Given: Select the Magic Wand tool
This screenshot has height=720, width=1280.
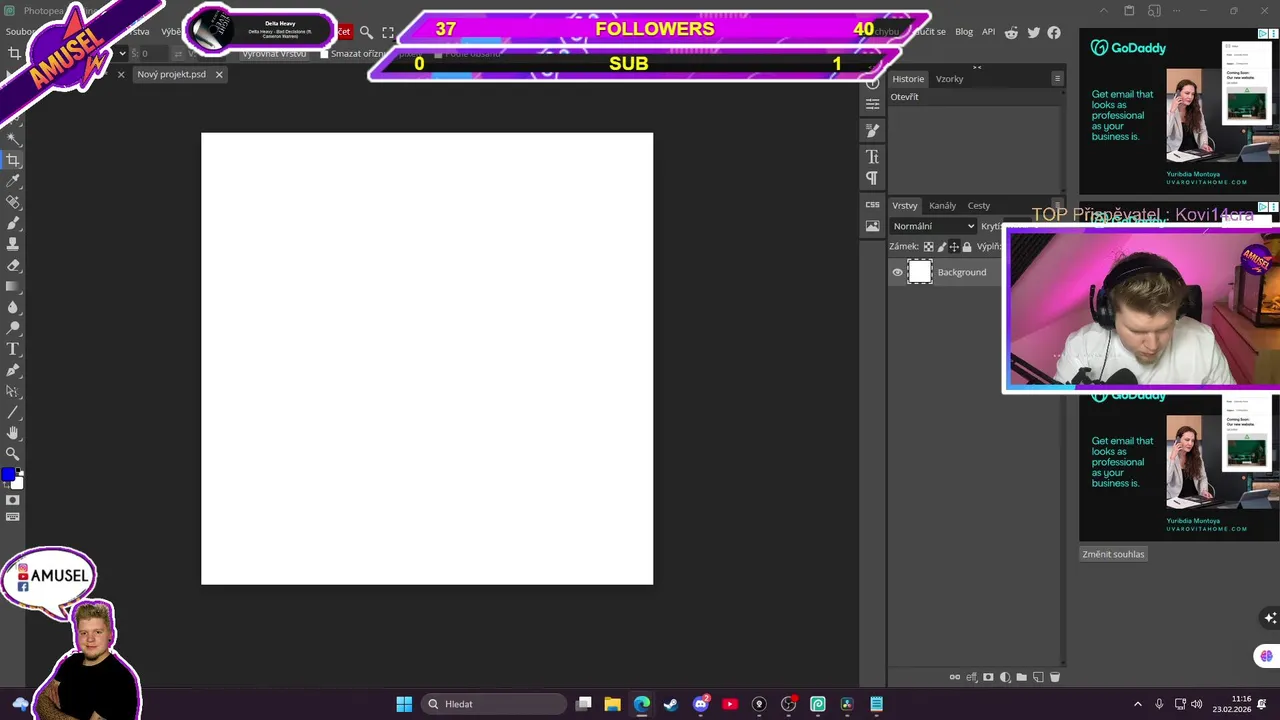Looking at the screenshot, I should coord(13,139).
